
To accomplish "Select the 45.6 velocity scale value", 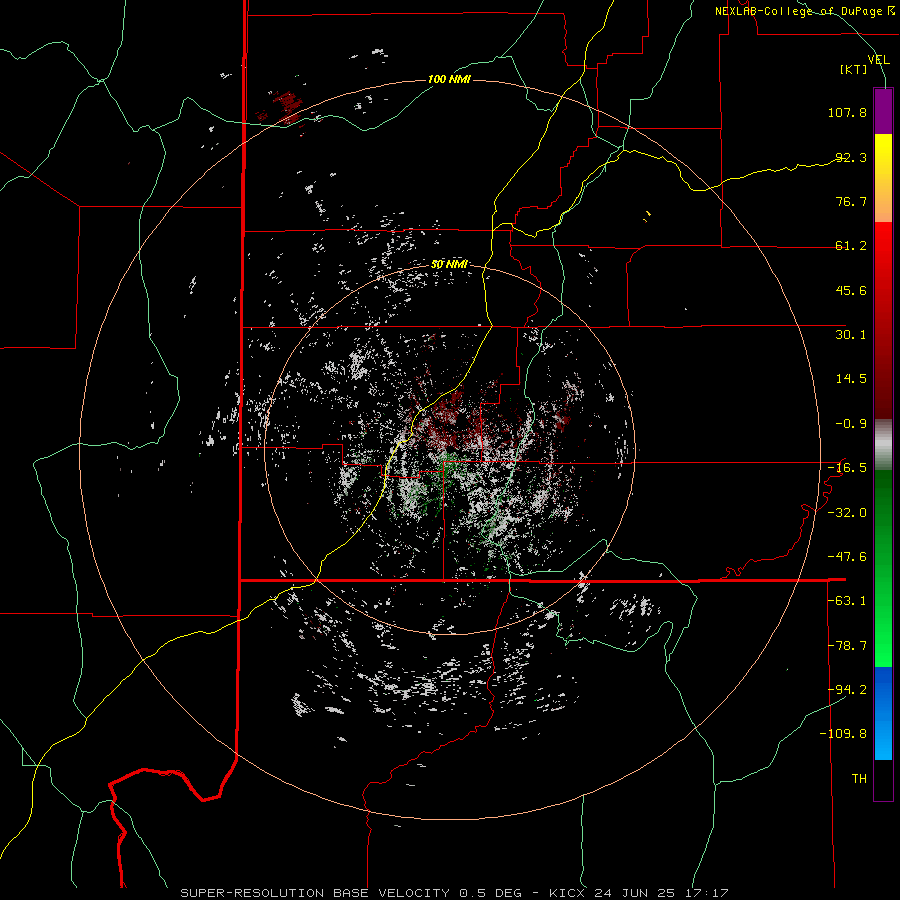I will pyautogui.click(x=851, y=290).
